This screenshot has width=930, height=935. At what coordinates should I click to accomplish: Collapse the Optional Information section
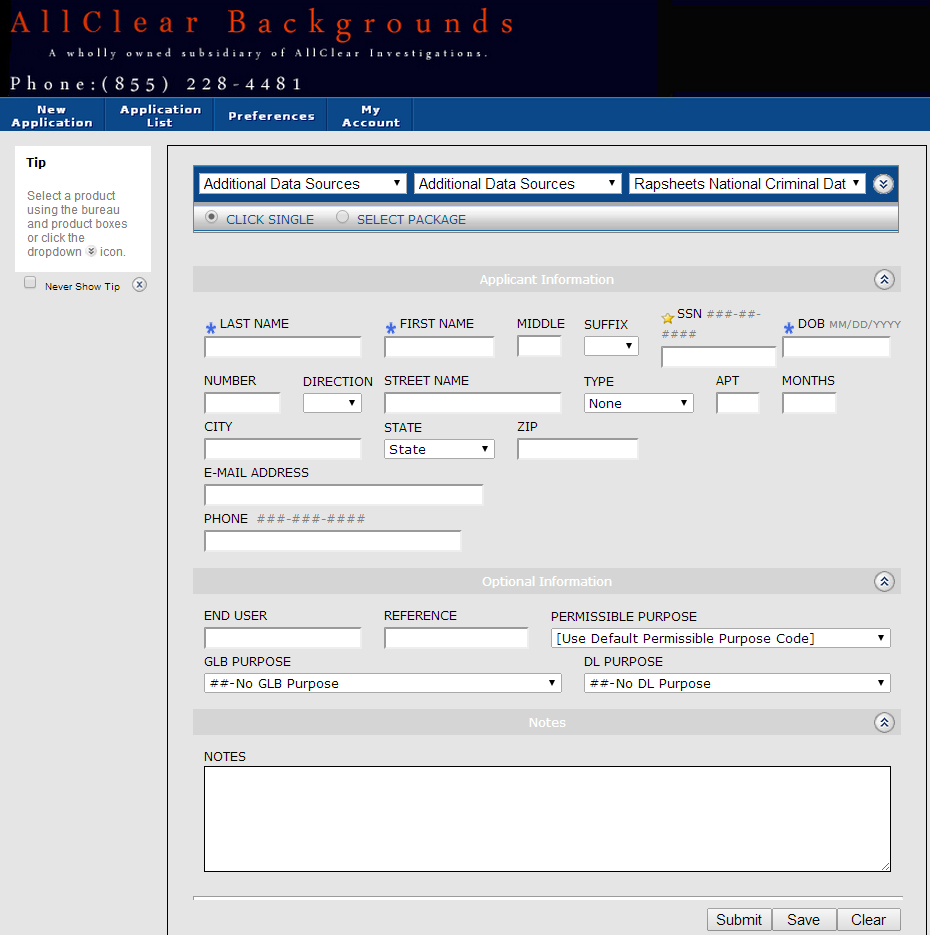click(884, 581)
